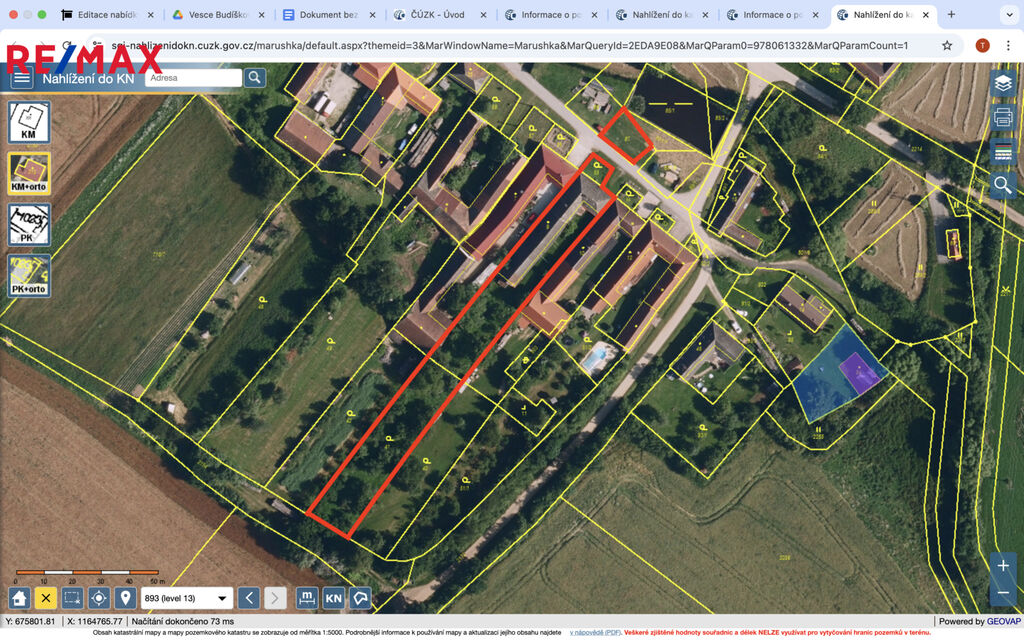Click the KN info query icon

[x=334, y=598]
